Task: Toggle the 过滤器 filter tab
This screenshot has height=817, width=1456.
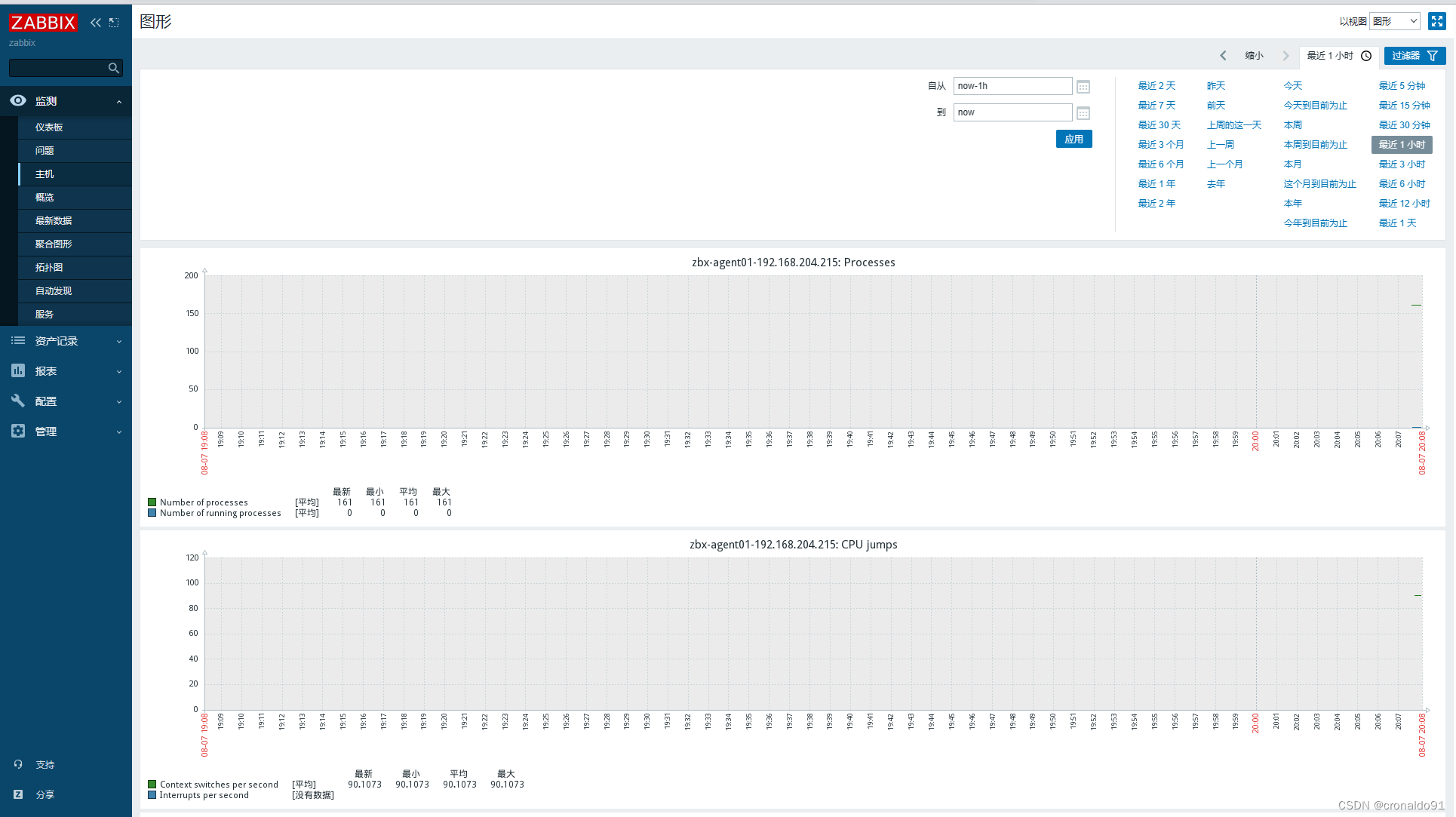Action: (x=1415, y=56)
